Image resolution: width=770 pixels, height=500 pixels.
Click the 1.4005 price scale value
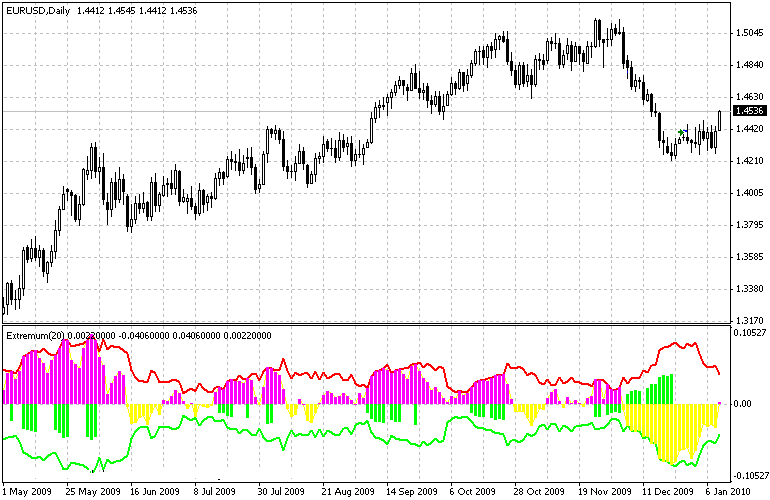(749, 193)
